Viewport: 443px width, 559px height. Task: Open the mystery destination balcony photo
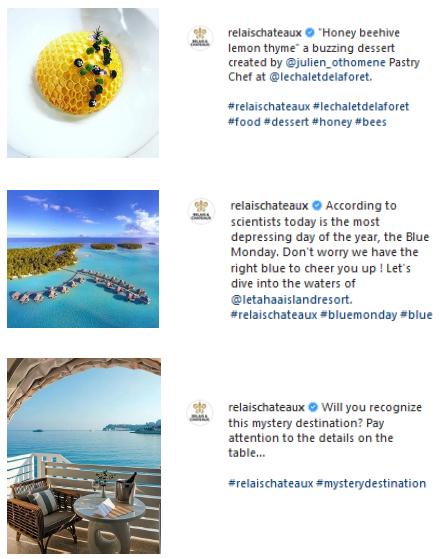tap(84, 456)
